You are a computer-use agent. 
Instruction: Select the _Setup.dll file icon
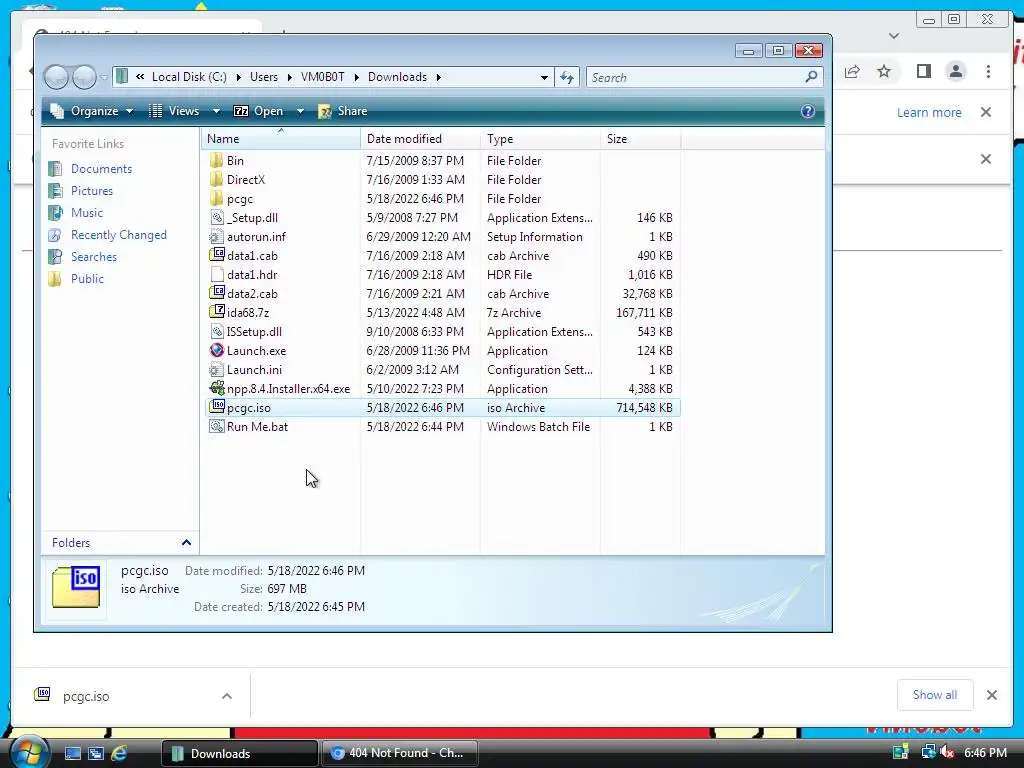pyautogui.click(x=216, y=217)
